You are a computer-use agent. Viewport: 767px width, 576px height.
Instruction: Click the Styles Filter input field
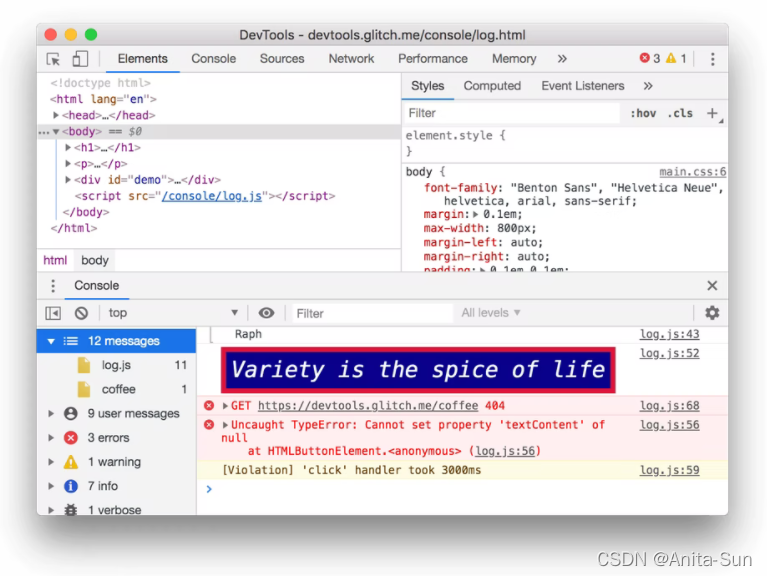[x=512, y=113]
